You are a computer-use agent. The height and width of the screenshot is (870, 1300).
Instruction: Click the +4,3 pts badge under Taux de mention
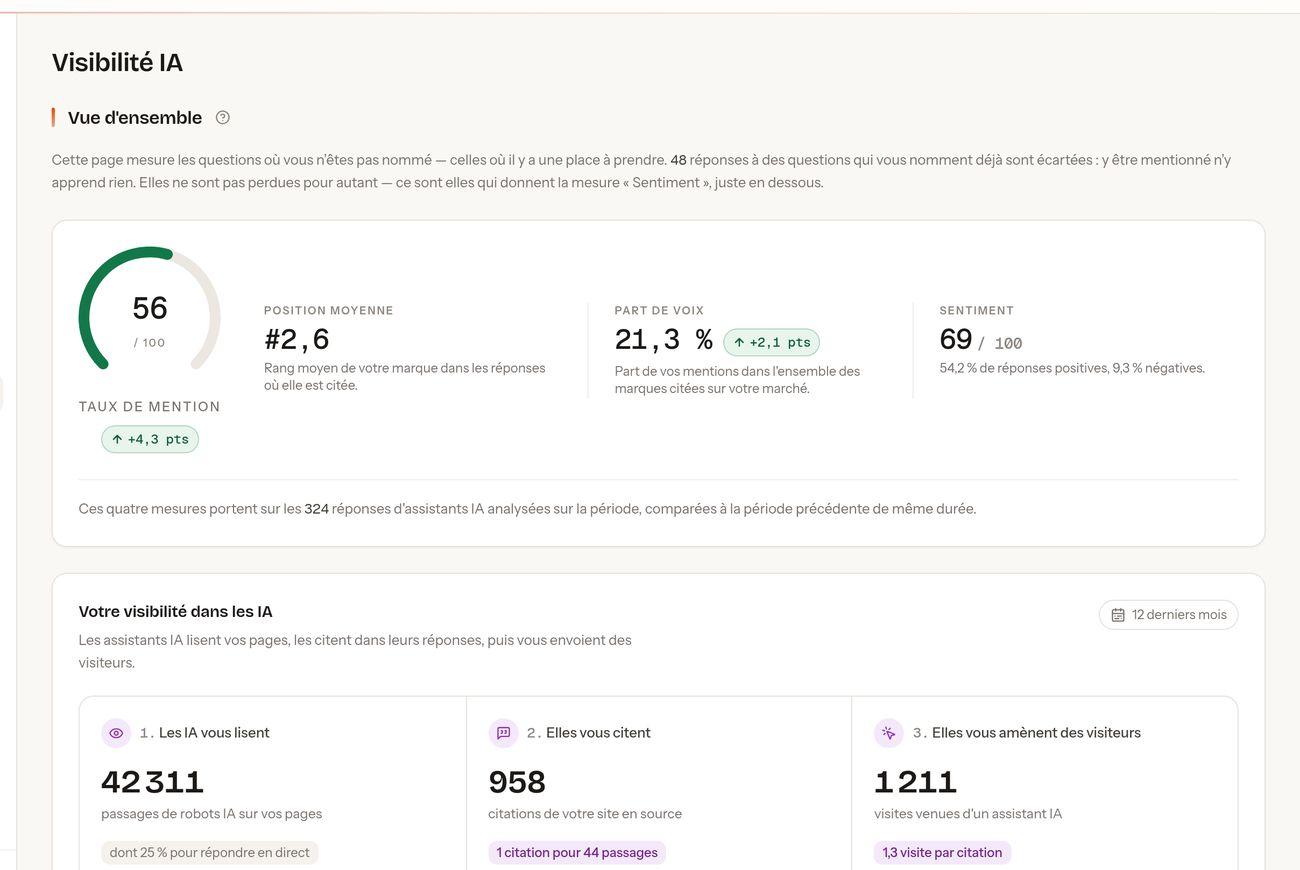click(150, 439)
